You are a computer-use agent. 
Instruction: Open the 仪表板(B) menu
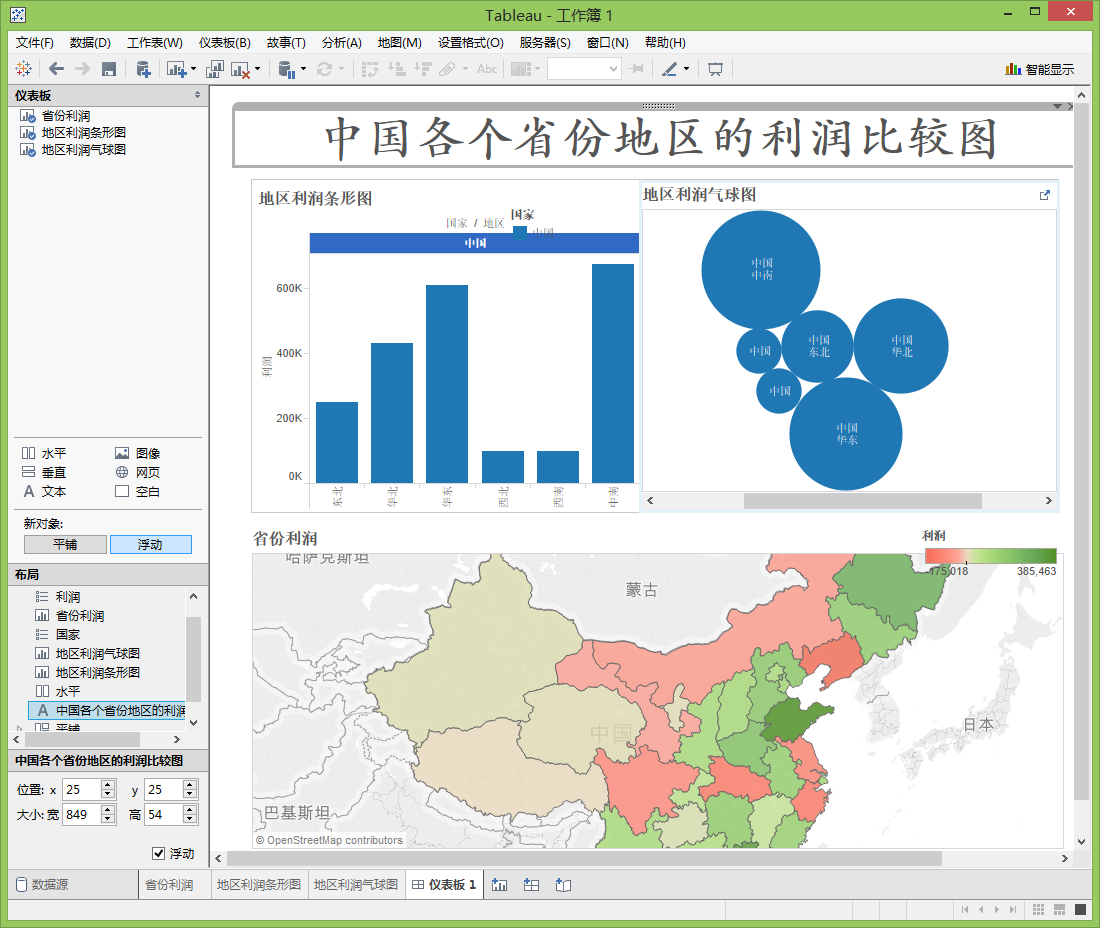pos(224,43)
